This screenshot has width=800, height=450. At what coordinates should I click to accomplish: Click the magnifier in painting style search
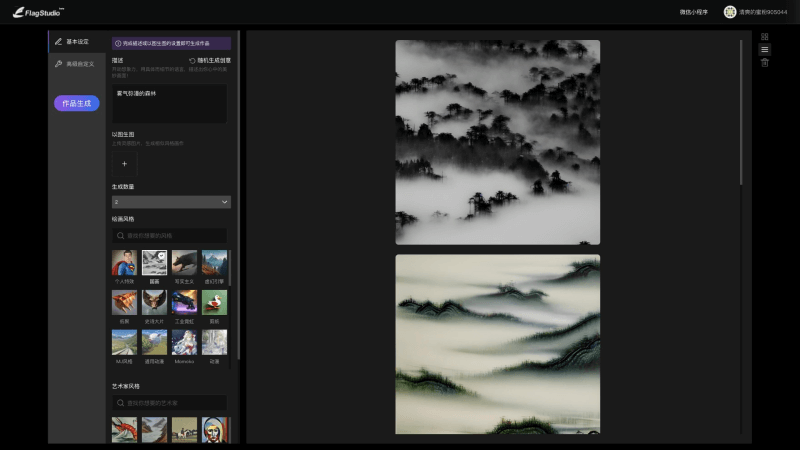coord(120,235)
